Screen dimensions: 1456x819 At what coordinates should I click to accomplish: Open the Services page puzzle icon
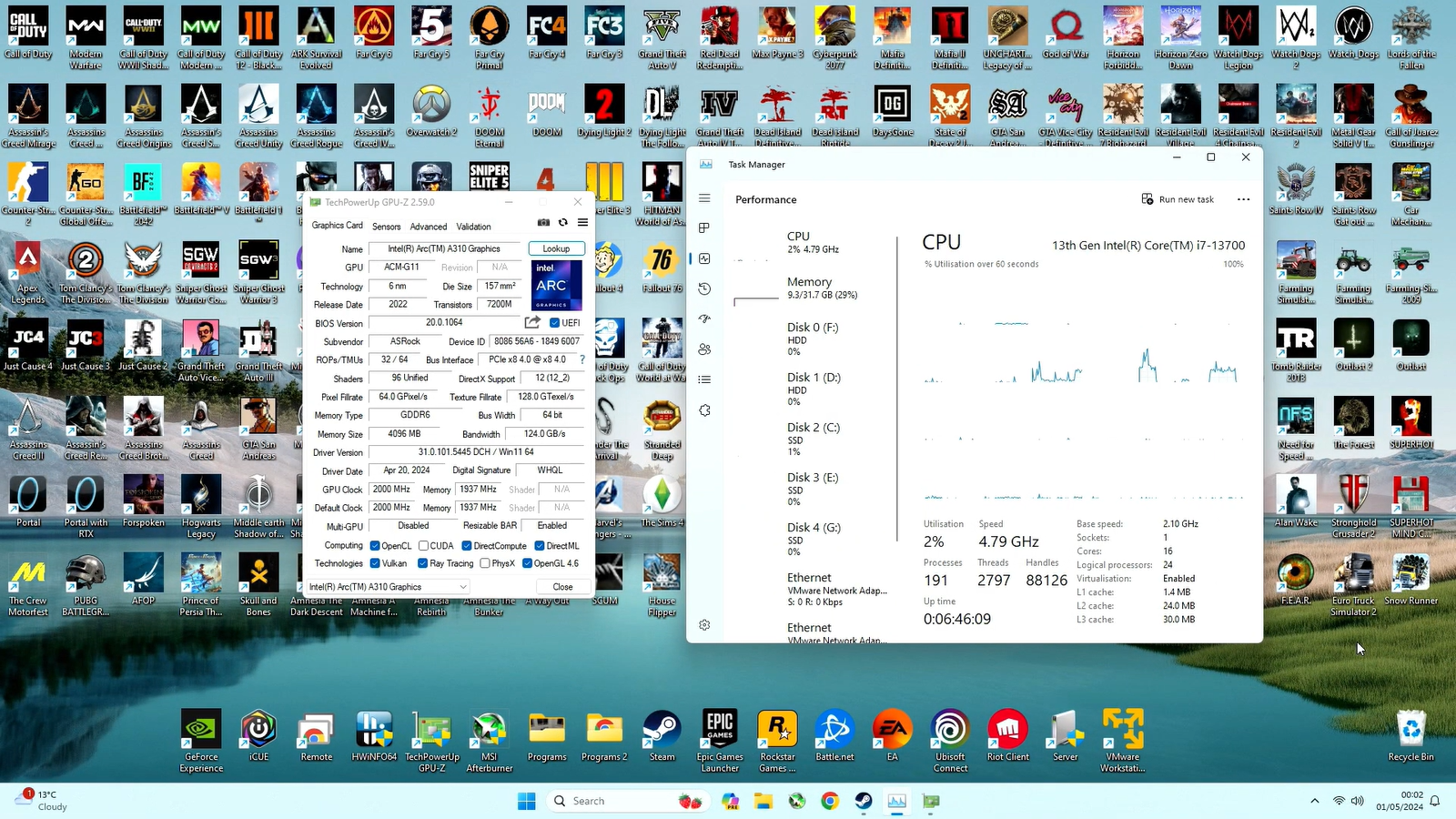click(x=704, y=410)
